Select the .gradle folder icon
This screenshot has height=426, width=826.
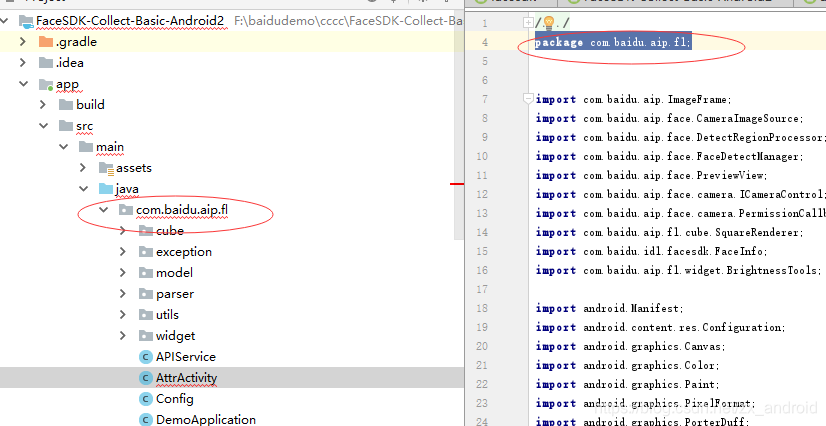tap(46, 42)
